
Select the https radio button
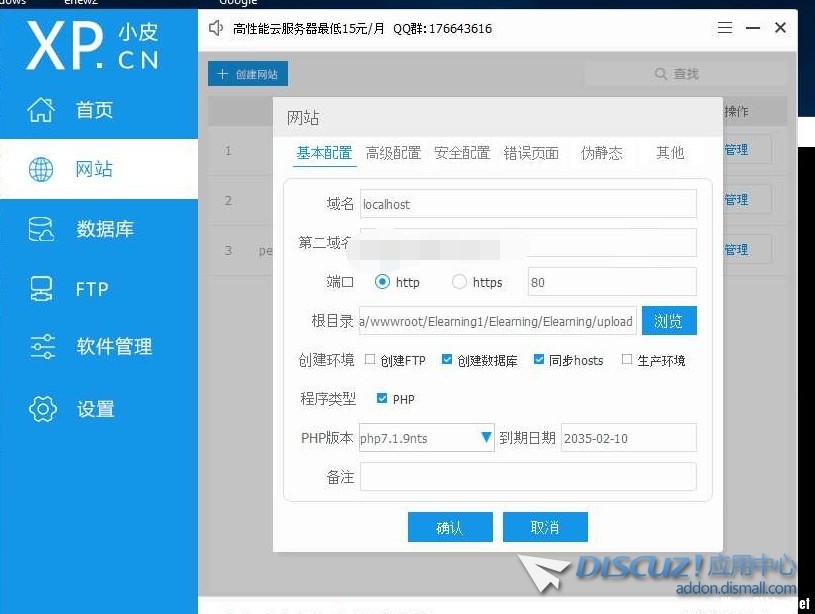(x=459, y=282)
